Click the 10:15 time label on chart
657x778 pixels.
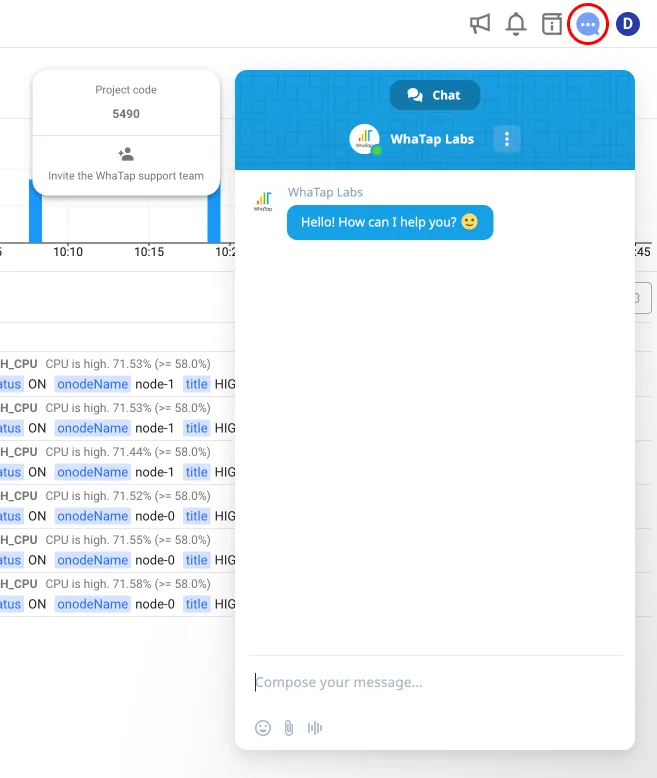(x=149, y=252)
